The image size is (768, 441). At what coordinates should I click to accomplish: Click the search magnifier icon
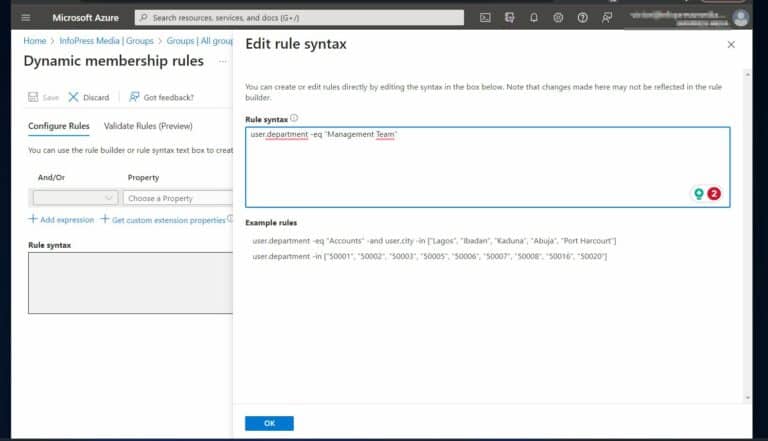[144, 18]
